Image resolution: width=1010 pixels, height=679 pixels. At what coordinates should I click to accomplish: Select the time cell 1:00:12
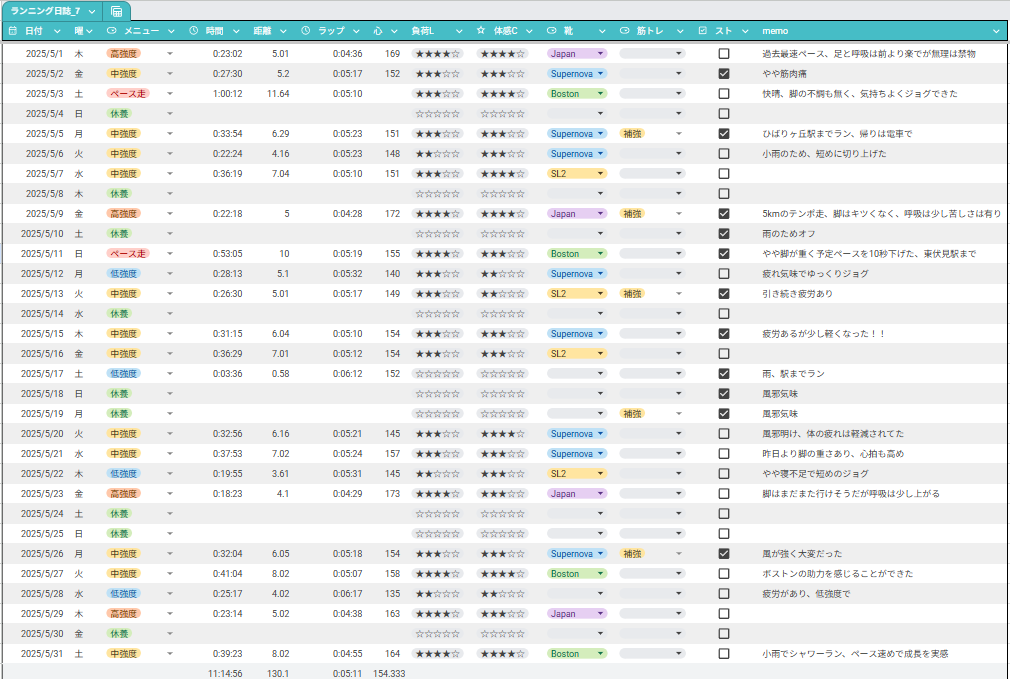pyautogui.click(x=227, y=94)
